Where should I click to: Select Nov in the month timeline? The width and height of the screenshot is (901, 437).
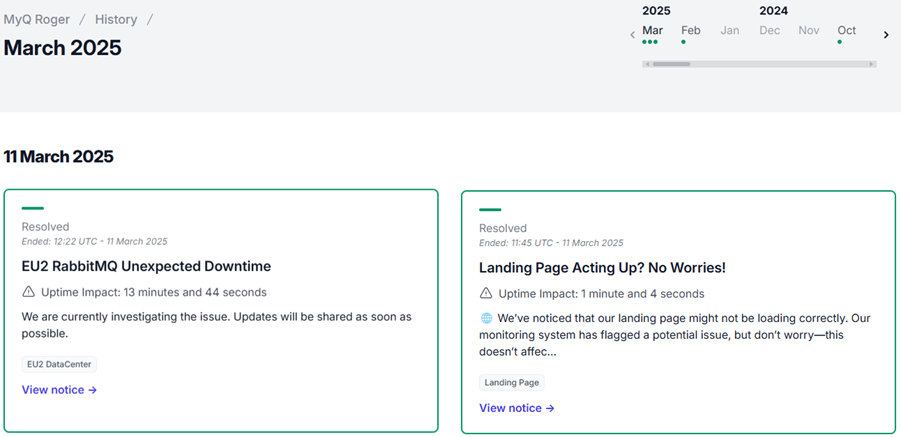[808, 31]
